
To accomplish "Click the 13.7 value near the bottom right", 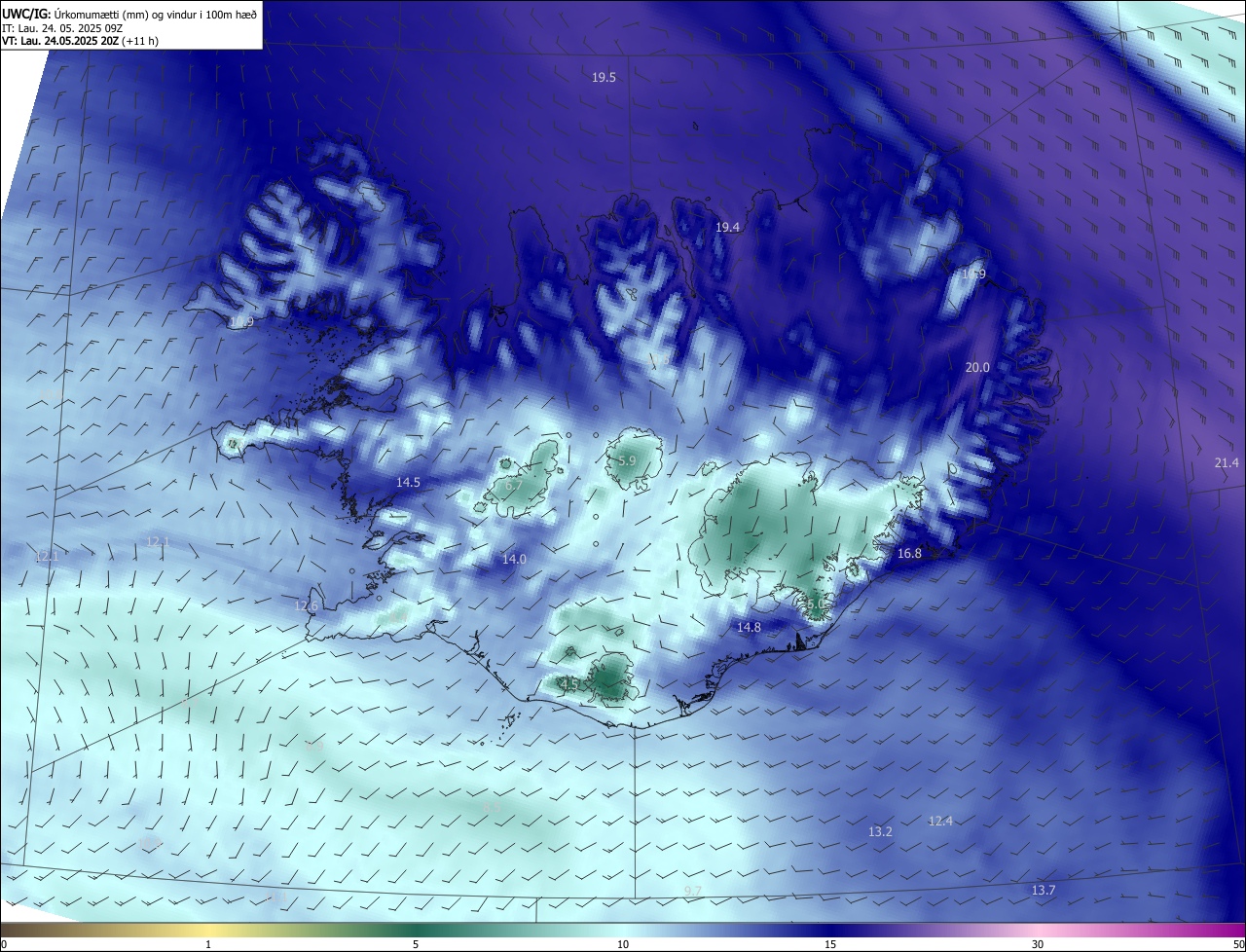I will click(1044, 890).
